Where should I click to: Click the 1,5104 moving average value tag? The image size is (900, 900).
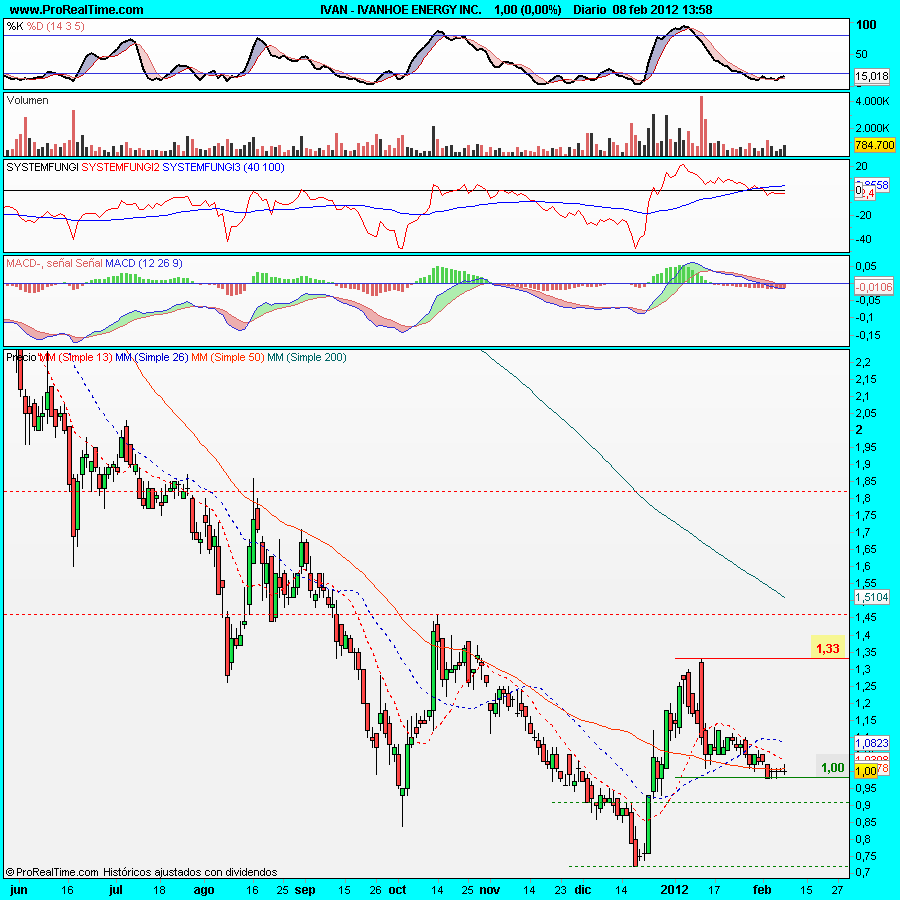(x=872, y=597)
